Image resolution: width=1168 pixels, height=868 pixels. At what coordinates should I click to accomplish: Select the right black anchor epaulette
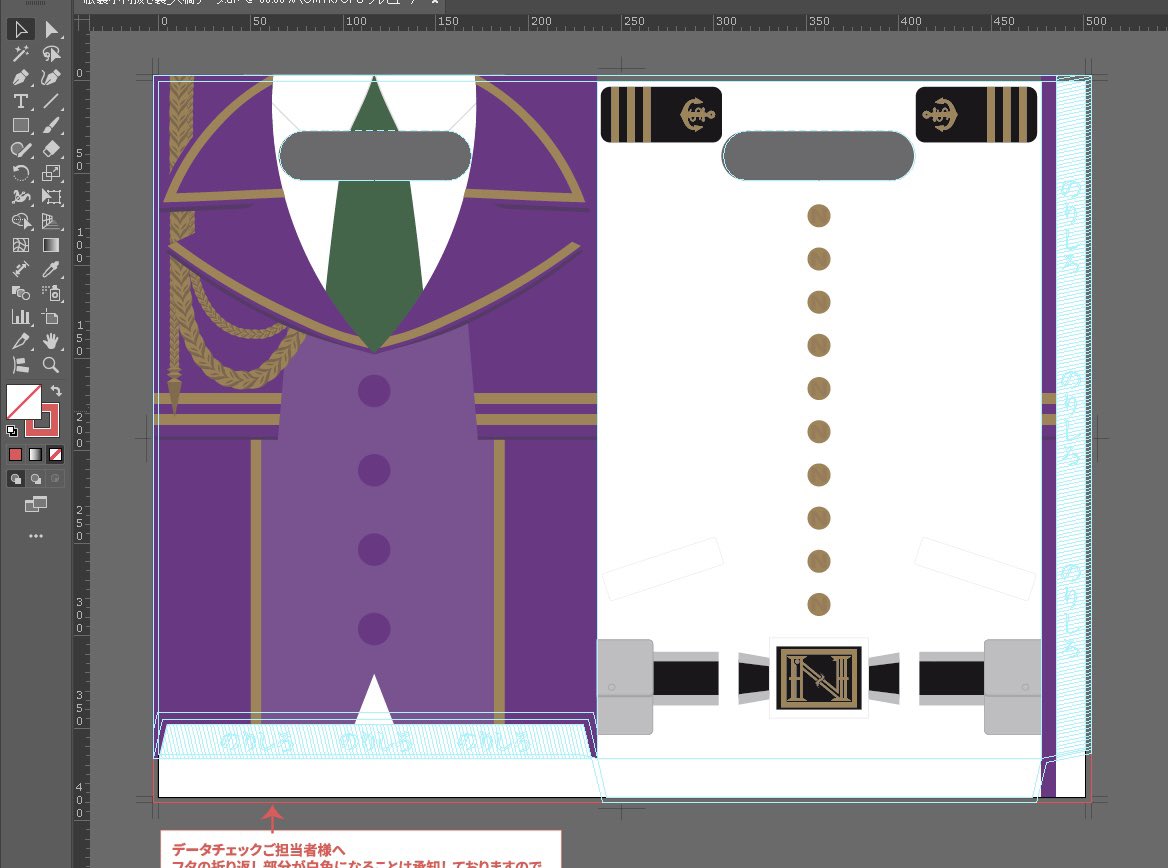976,114
